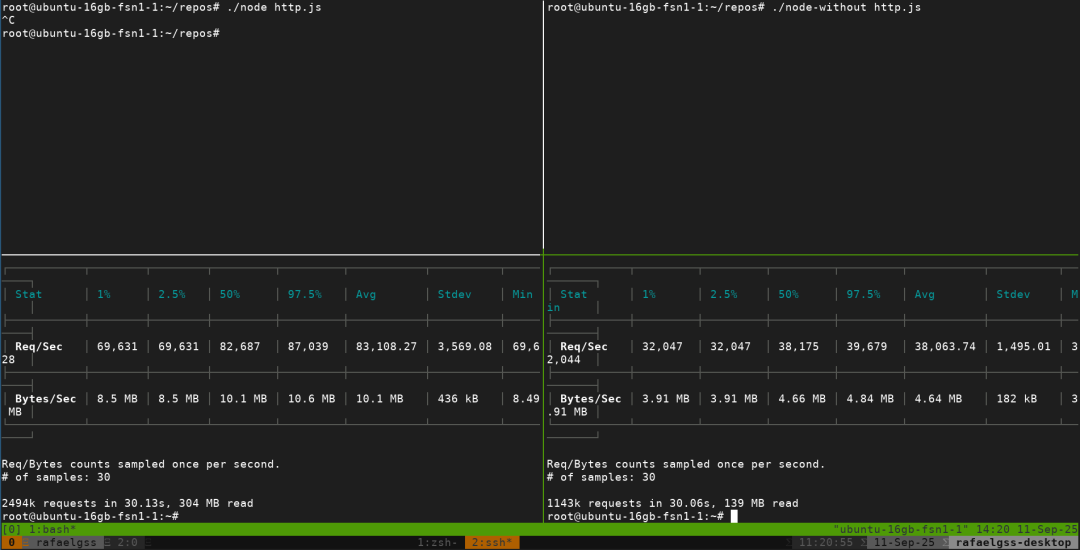This screenshot has height=550, width=1080.
Task: Click '# of samples: 30' in right pane
Action: (x=601, y=477)
